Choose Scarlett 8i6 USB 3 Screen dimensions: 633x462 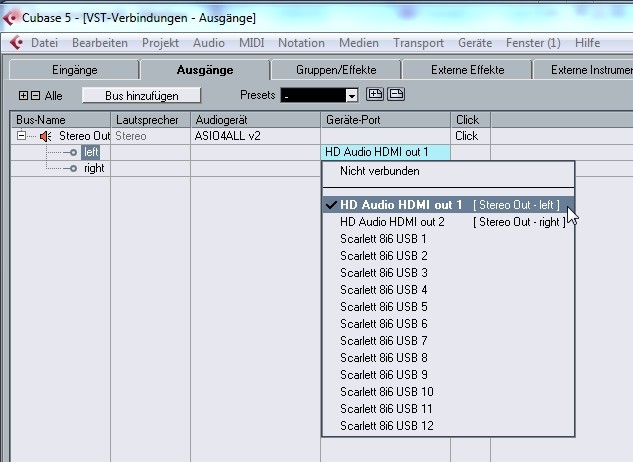(x=448, y=273)
